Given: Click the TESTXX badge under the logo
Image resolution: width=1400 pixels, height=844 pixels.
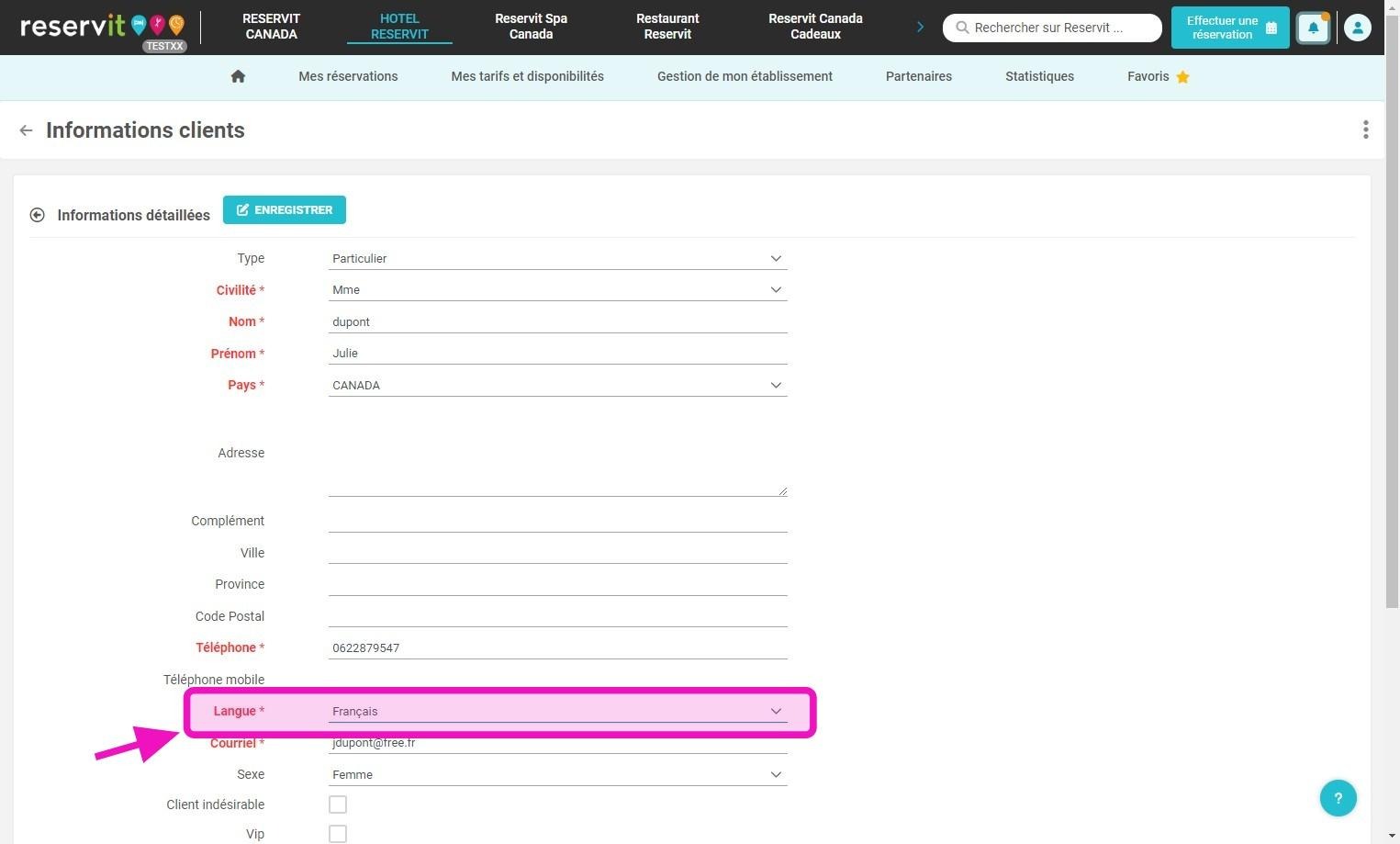Looking at the screenshot, I should click(x=164, y=46).
